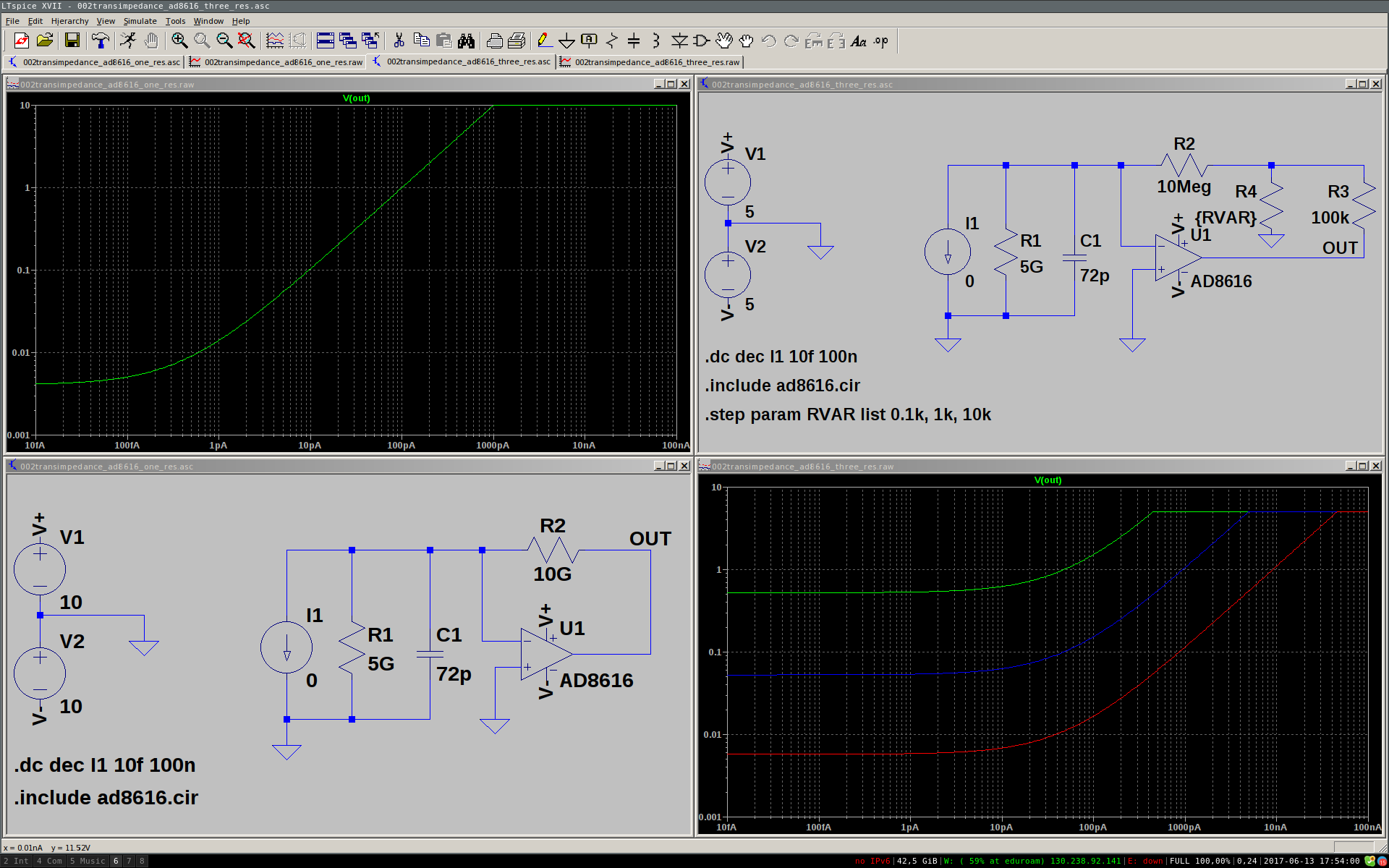Click the SPICE directive .op icon
Viewport: 1389px width, 868px height.
pyautogui.click(x=880, y=41)
